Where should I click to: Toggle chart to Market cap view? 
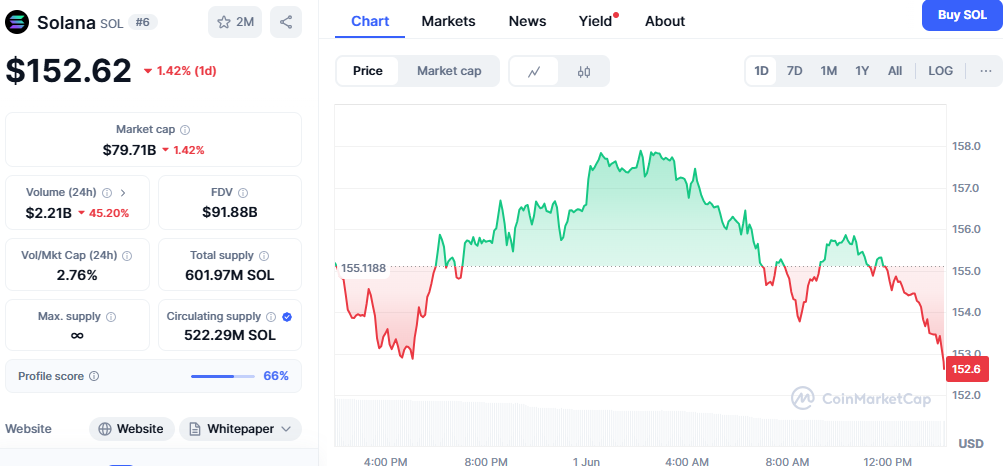[449, 71]
